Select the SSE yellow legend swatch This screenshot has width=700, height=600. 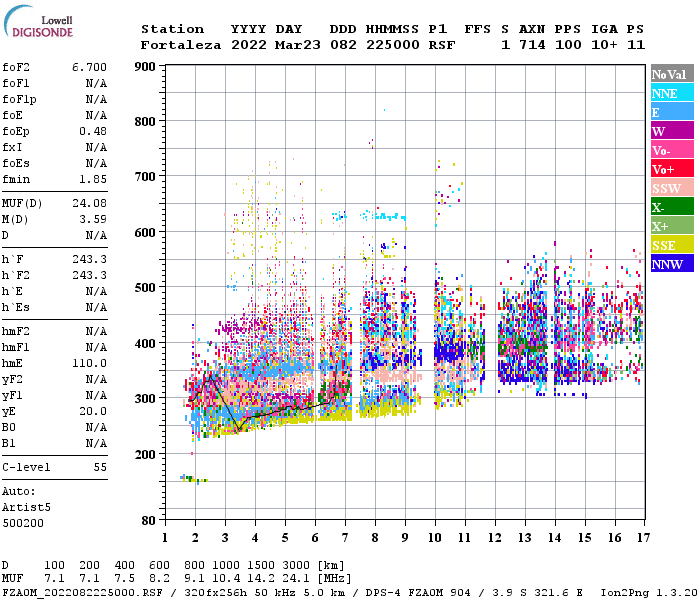pos(672,245)
